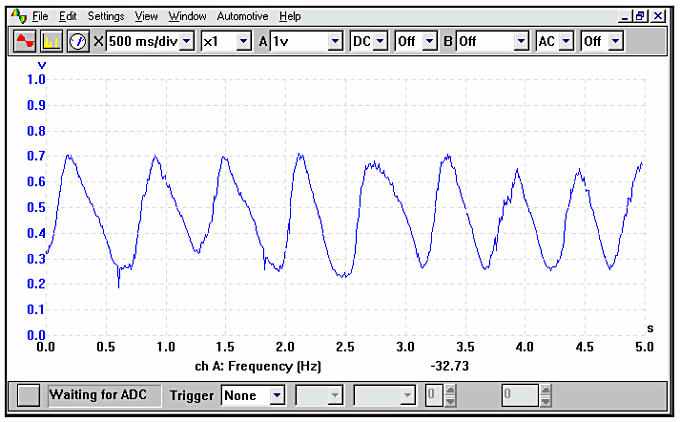
Task: Click the first trigger value stepper arrows
Action: point(449,395)
